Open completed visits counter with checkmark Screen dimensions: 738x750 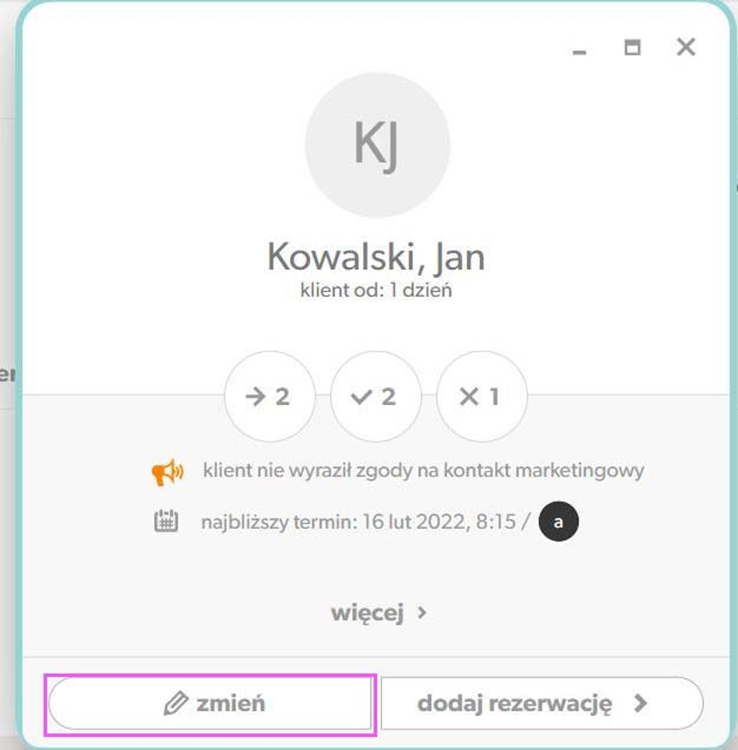(x=375, y=397)
